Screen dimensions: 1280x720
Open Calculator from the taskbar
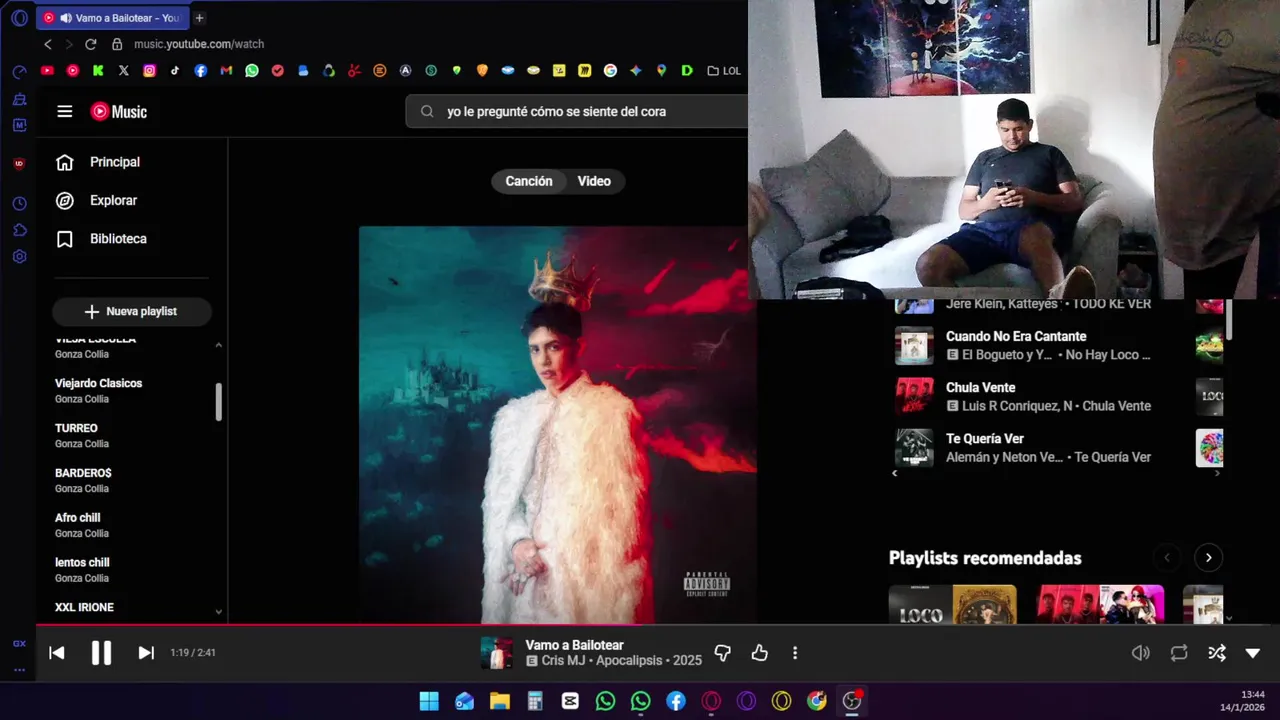click(x=535, y=701)
